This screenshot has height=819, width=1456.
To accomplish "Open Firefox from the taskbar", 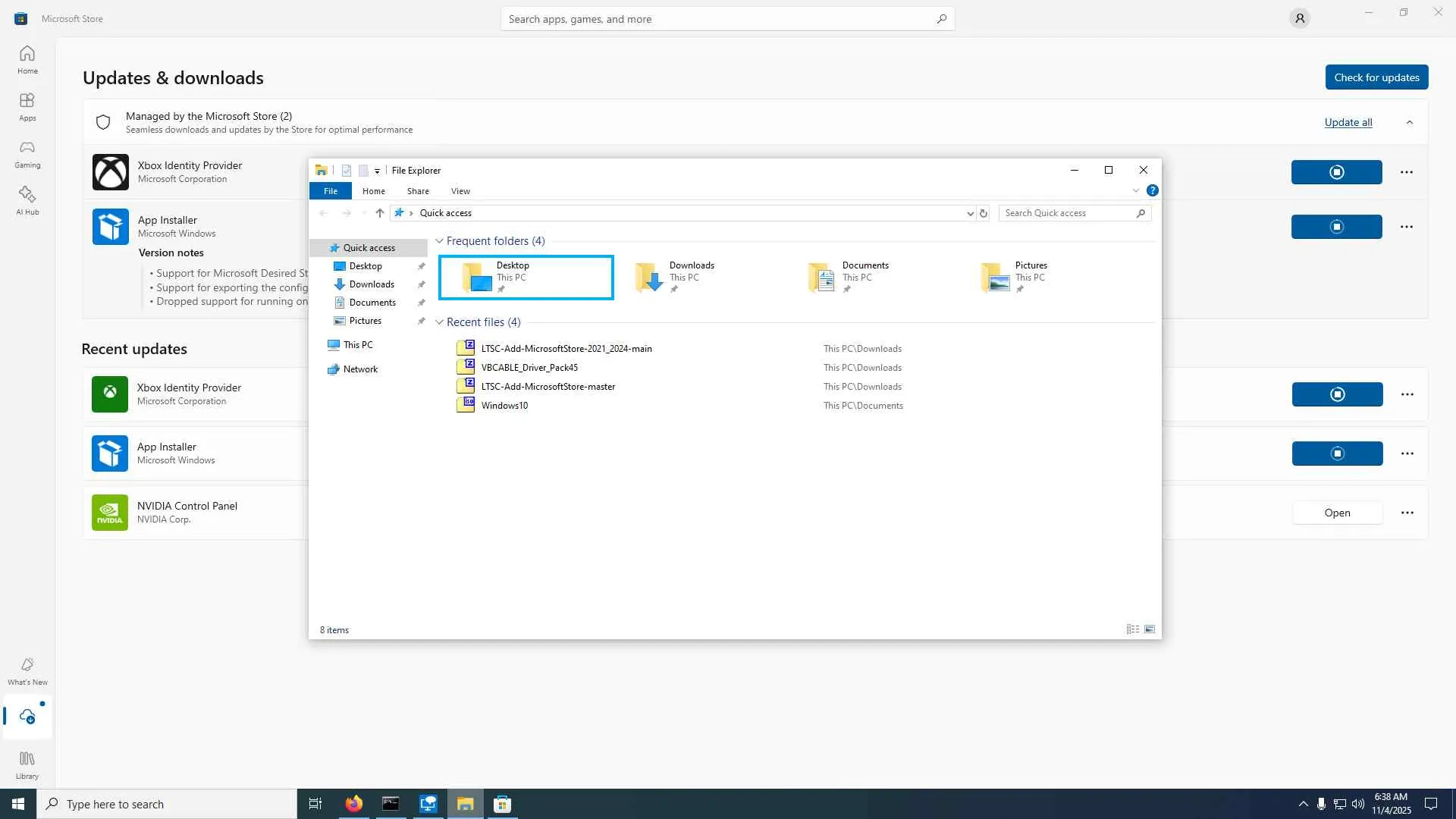I will pyautogui.click(x=353, y=804).
